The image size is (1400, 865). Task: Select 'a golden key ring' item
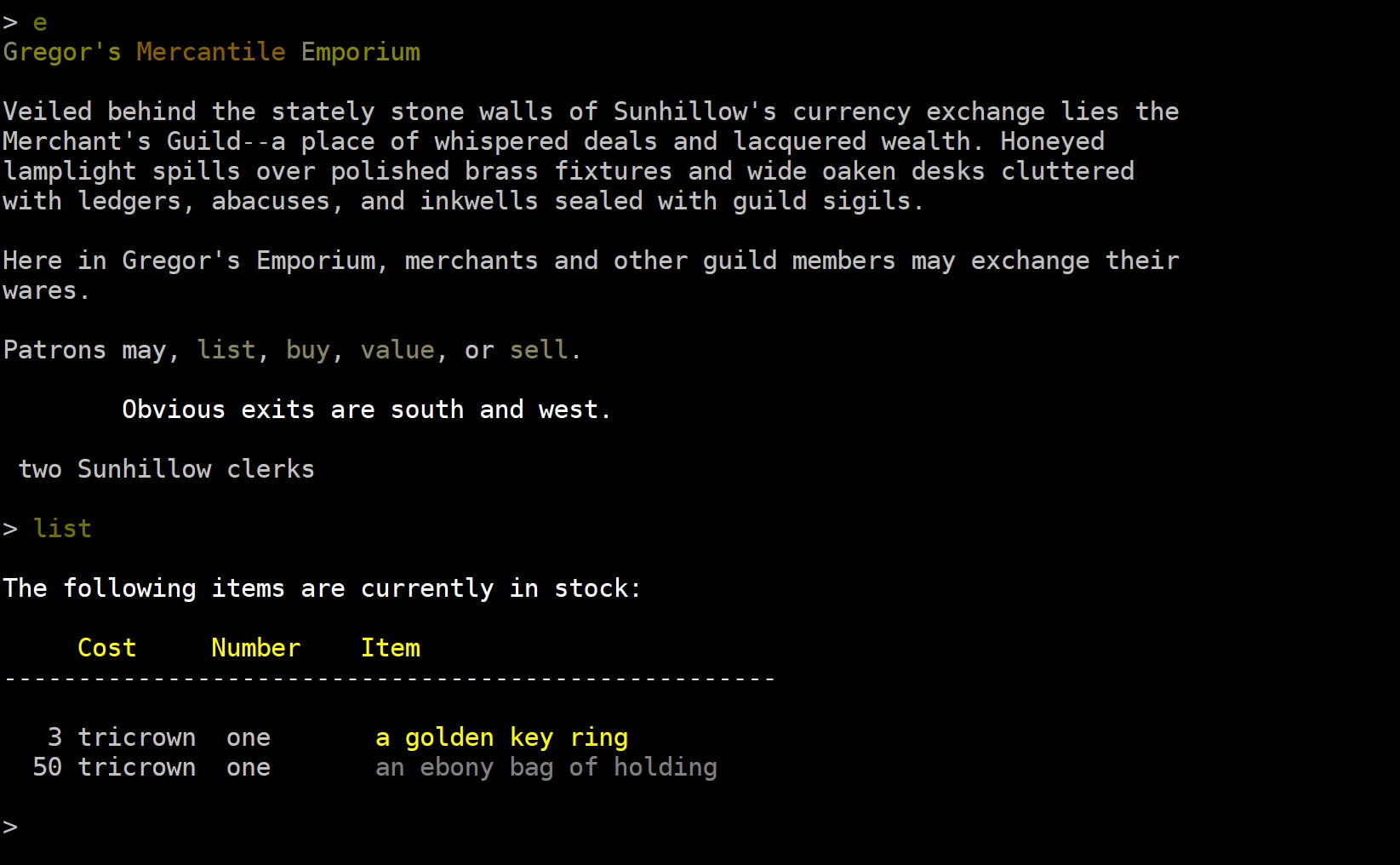tap(502, 737)
